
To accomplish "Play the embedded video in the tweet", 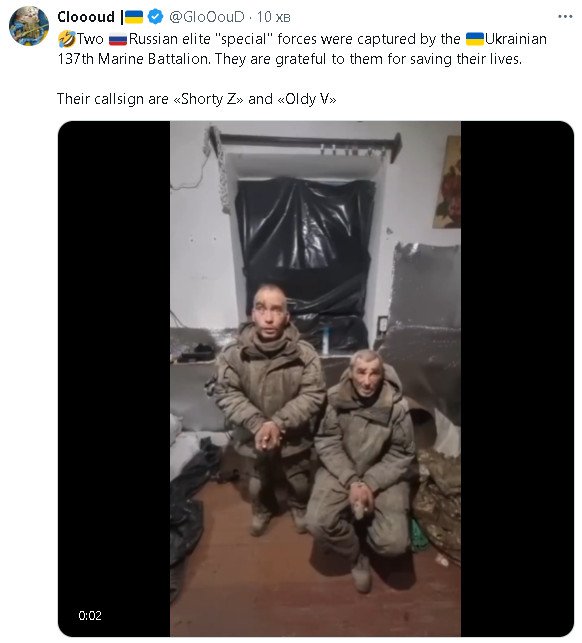I will click(x=315, y=379).
